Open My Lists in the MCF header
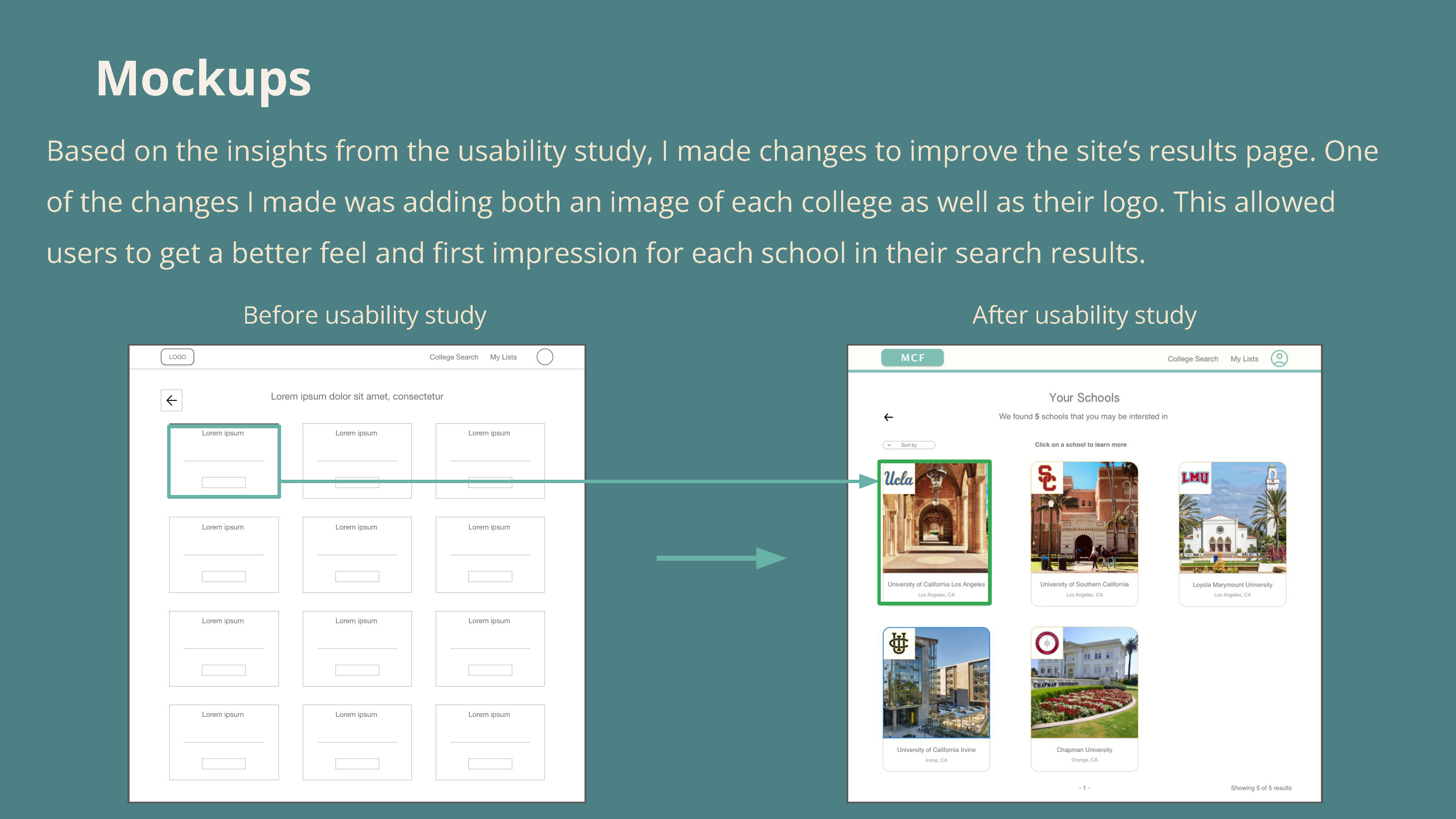The height and width of the screenshot is (819, 1456). click(x=1245, y=359)
